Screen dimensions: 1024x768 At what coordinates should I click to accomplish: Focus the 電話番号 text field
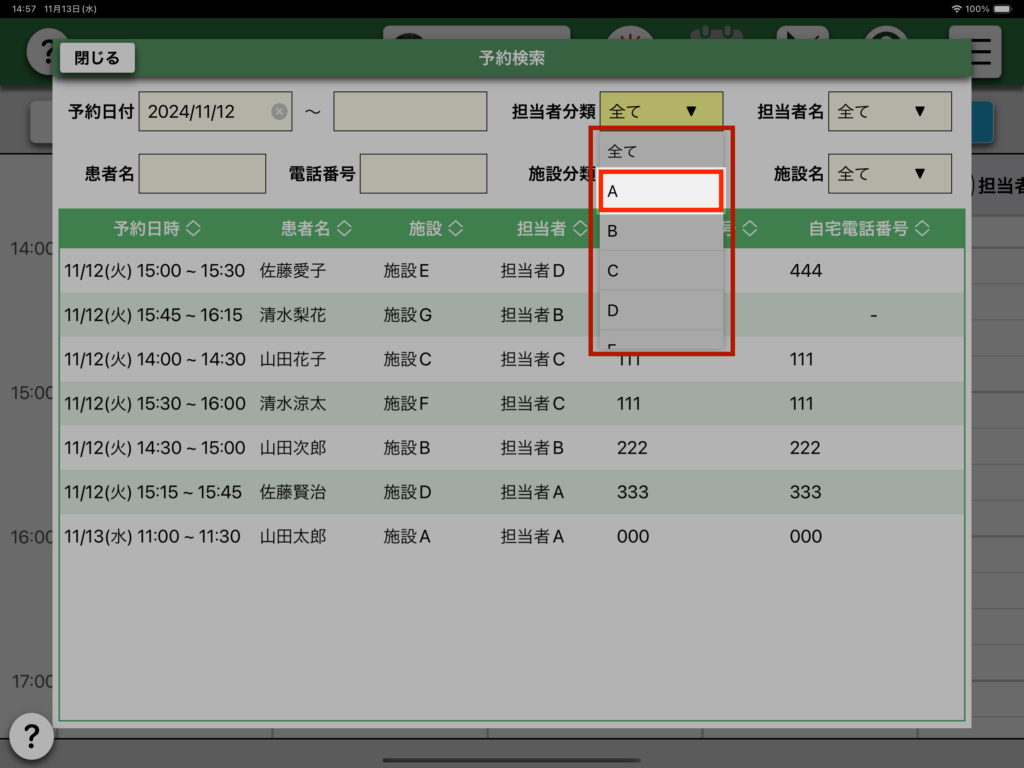[423, 174]
